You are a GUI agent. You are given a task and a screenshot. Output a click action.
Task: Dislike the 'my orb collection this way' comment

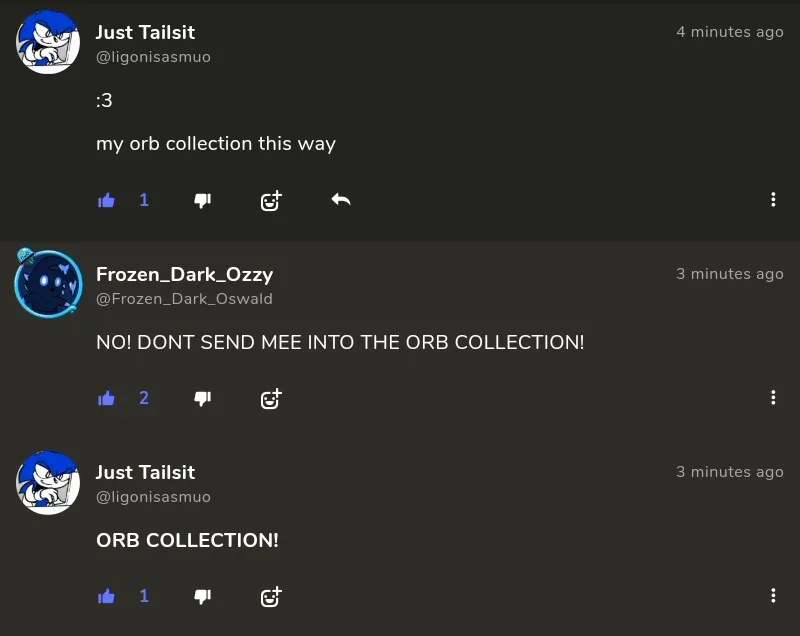tap(202, 200)
